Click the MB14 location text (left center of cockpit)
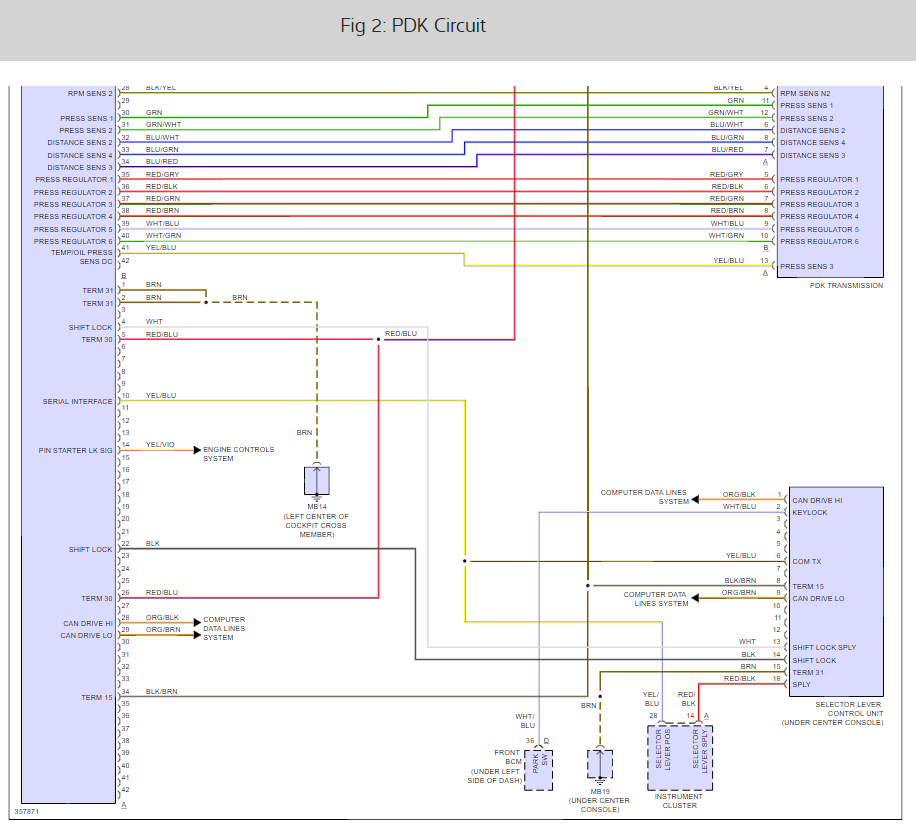Viewport: 916px width, 837px height. tap(316, 525)
